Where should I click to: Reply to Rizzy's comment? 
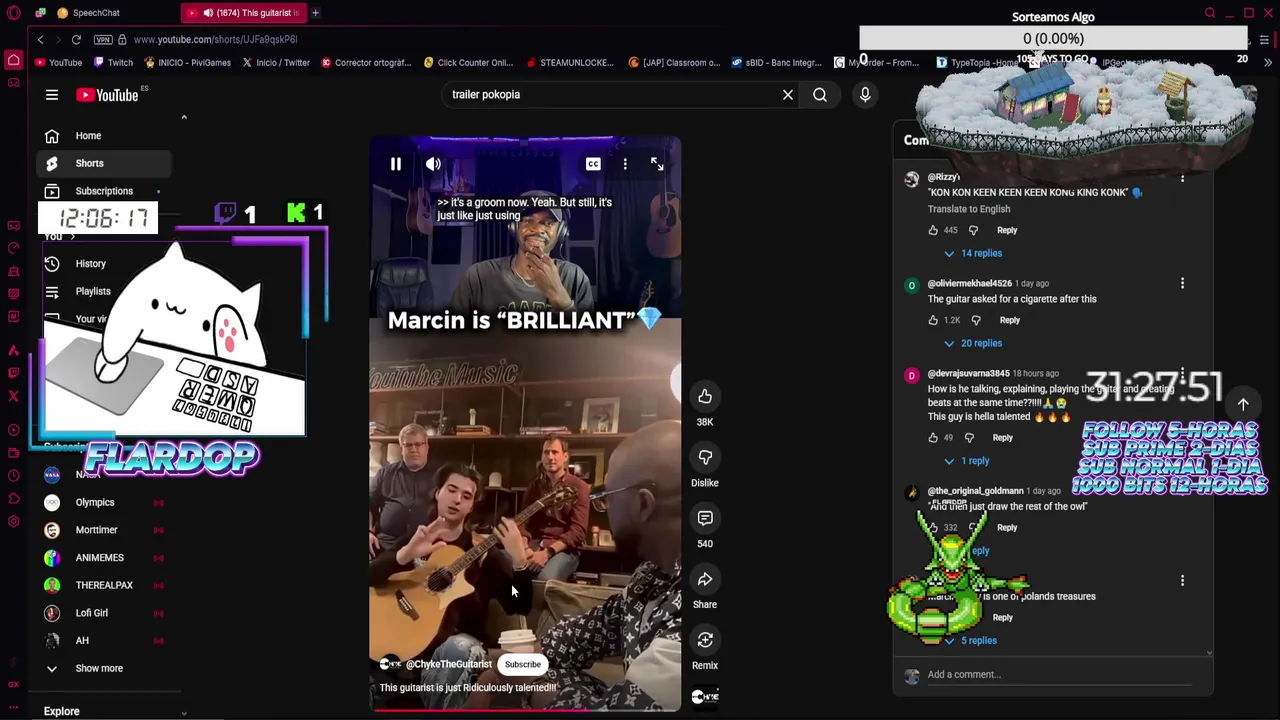(x=1007, y=230)
